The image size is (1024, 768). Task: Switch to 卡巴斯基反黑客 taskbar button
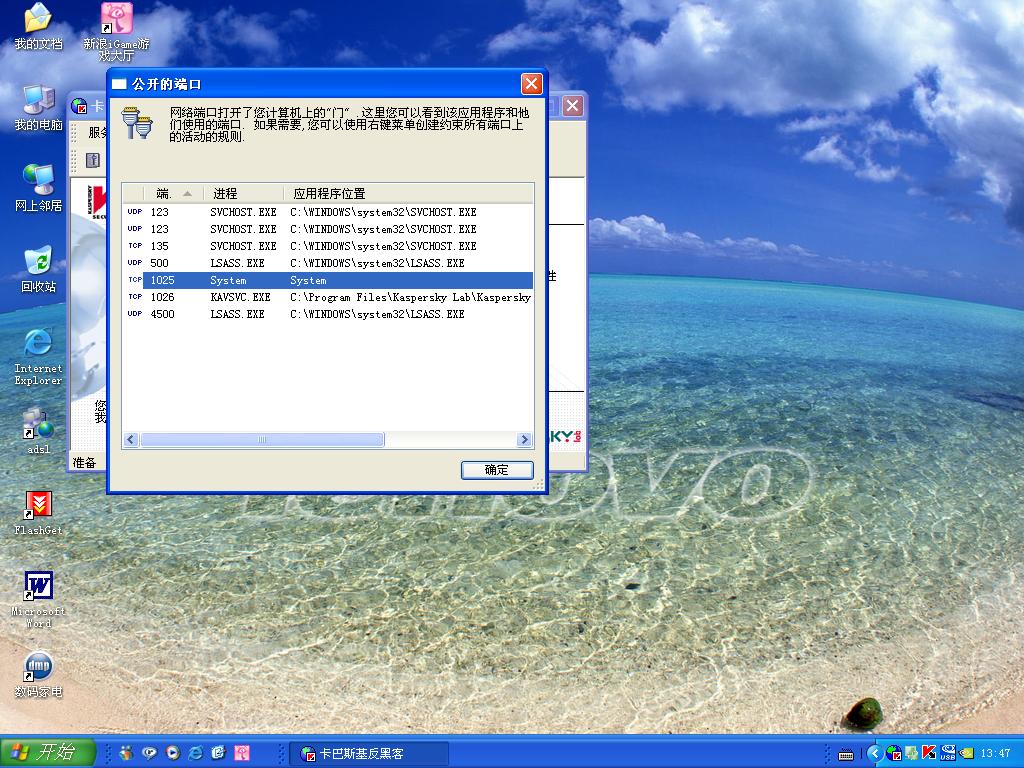(x=369, y=754)
